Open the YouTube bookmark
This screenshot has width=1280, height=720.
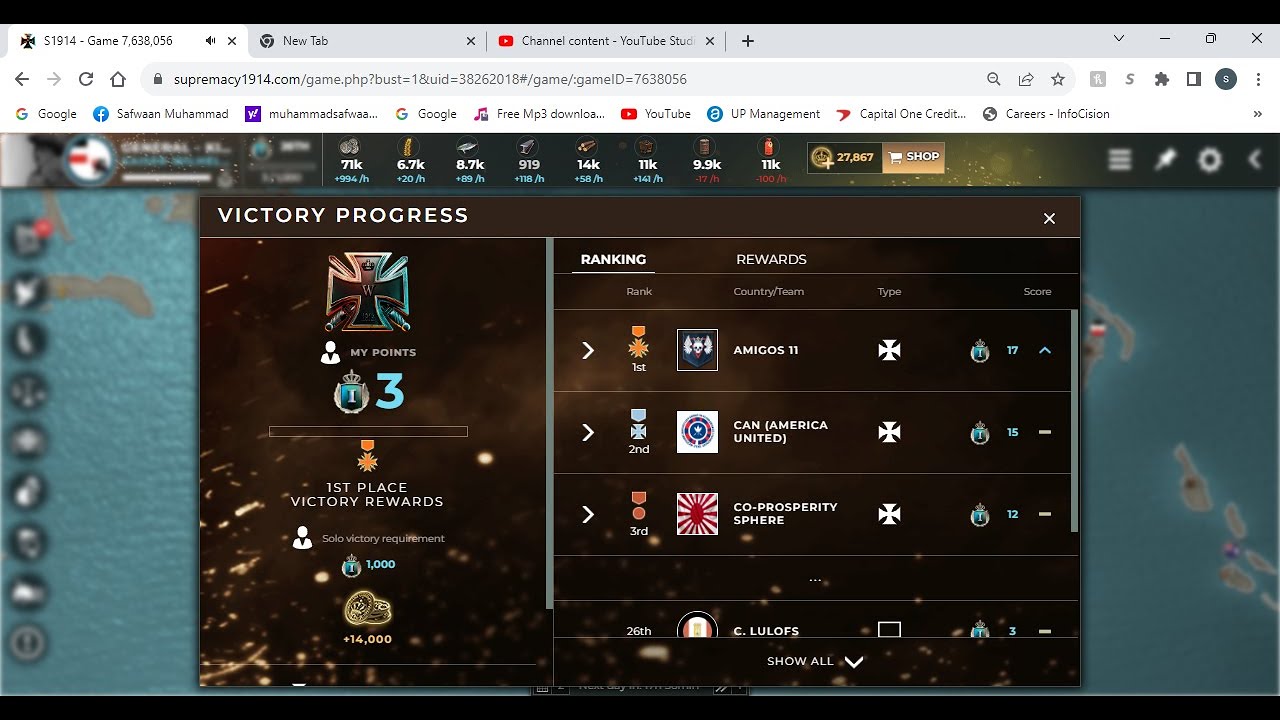656,114
